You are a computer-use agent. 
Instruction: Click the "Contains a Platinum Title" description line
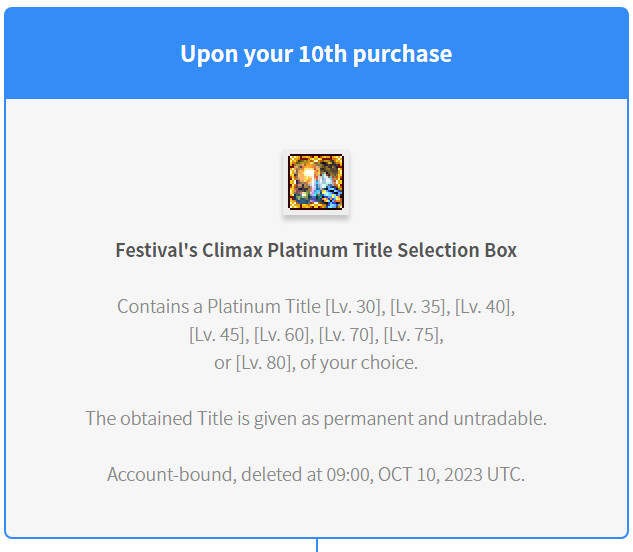point(316,306)
